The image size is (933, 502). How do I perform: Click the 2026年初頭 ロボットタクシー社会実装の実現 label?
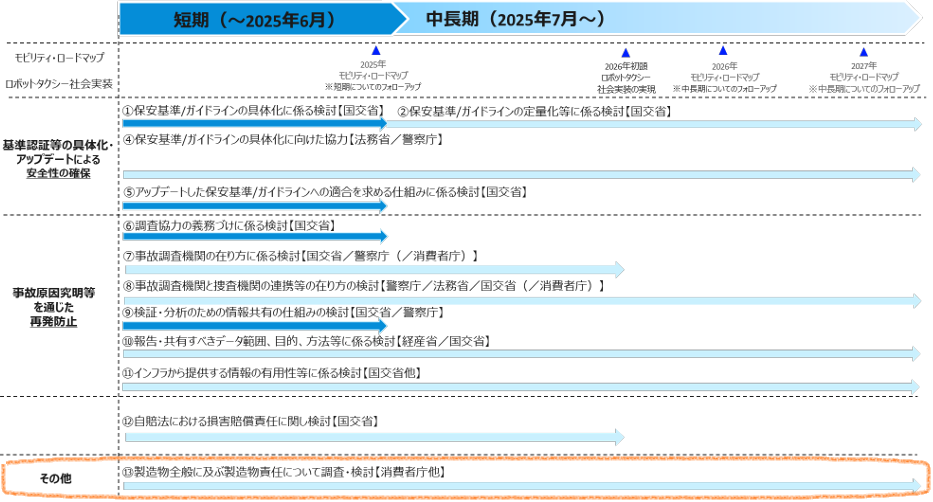coord(626,78)
